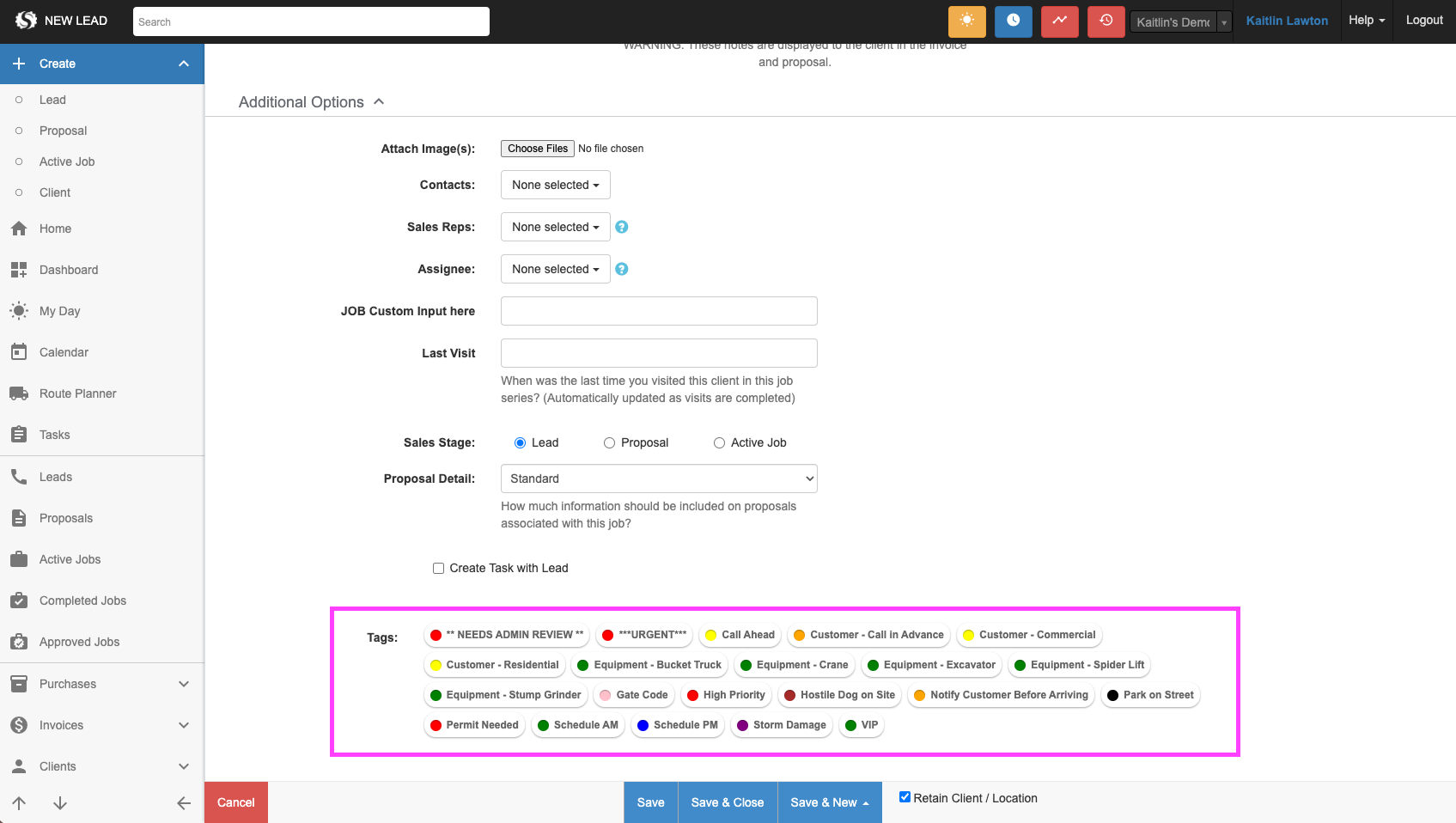Click the red trend chart icon
Image resolution: width=1456 pixels, height=823 pixels.
(1059, 21)
